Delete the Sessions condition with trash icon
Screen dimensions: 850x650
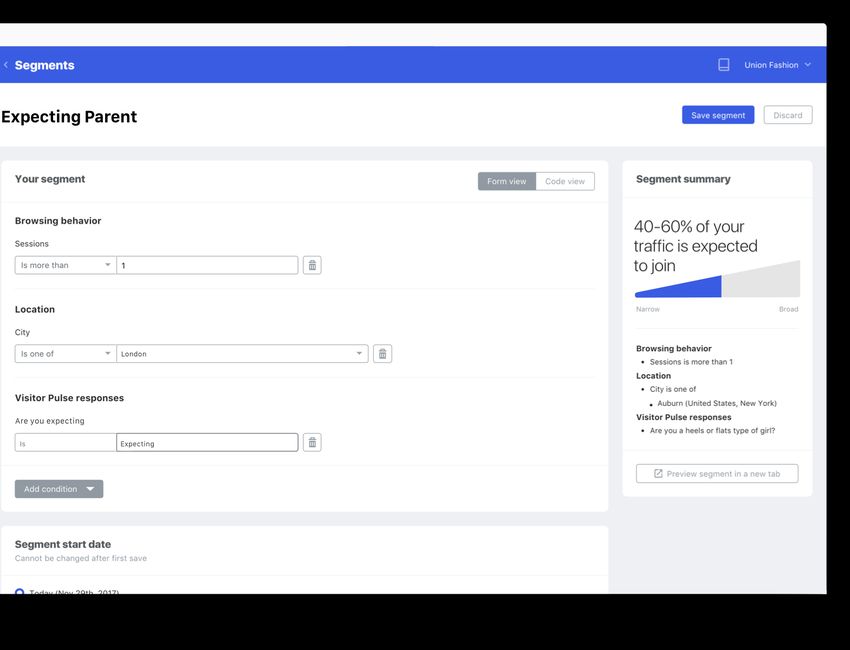312,265
